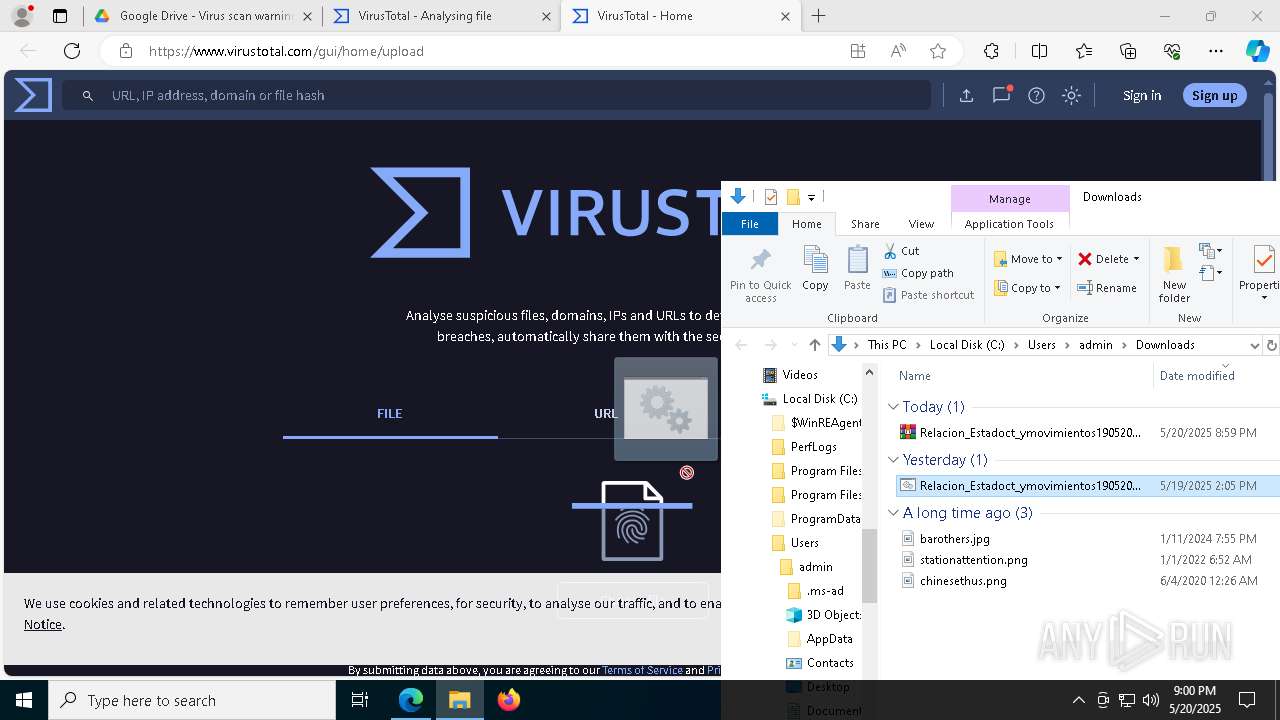Click Cut in Explorer ribbon
The width and height of the screenshot is (1280, 720).
pyautogui.click(x=901, y=251)
